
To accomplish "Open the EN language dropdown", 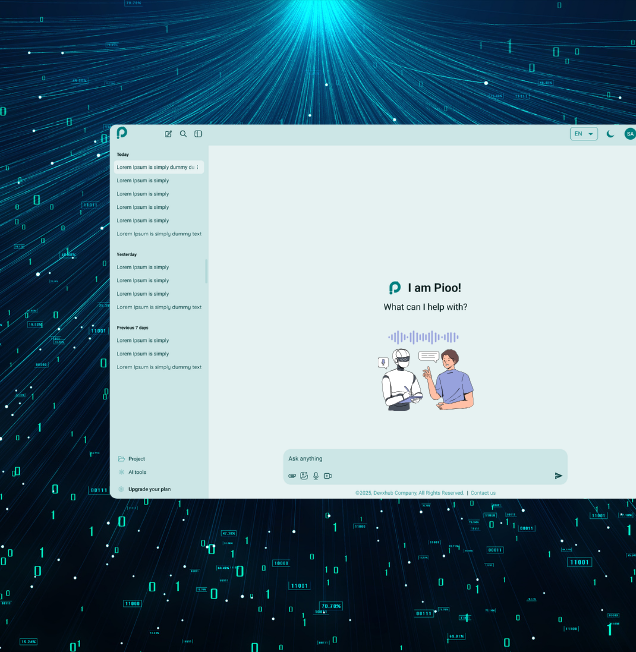I will [583, 134].
